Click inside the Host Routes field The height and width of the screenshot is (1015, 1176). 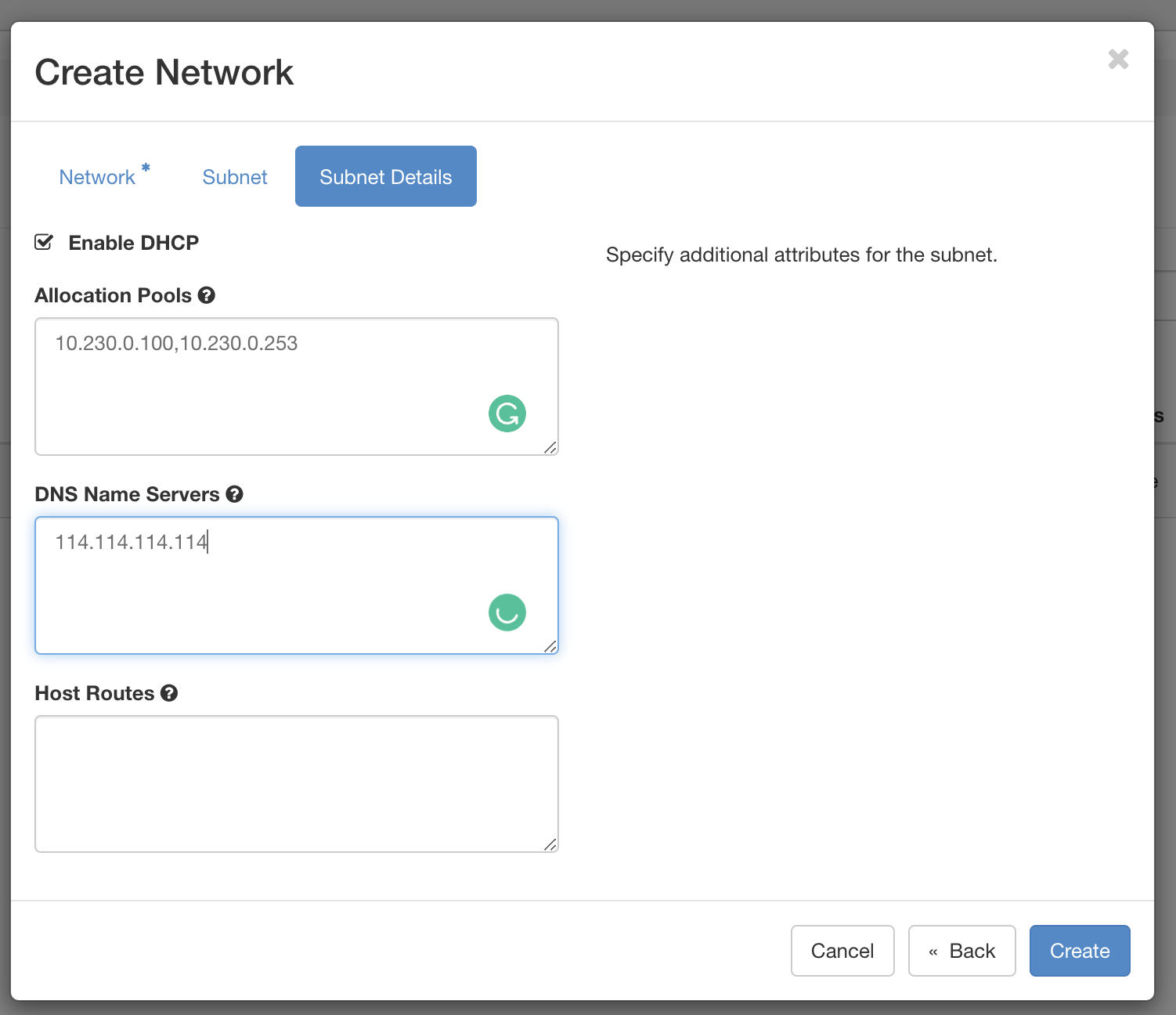point(296,783)
